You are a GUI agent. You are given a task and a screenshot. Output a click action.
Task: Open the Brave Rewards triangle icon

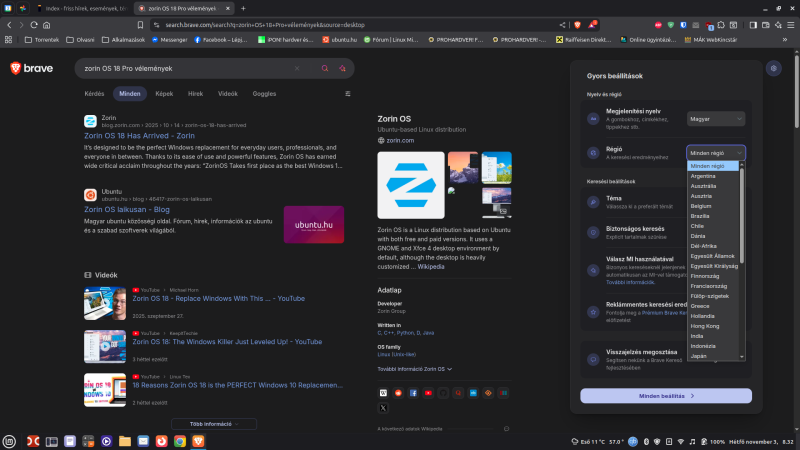(x=592, y=24)
